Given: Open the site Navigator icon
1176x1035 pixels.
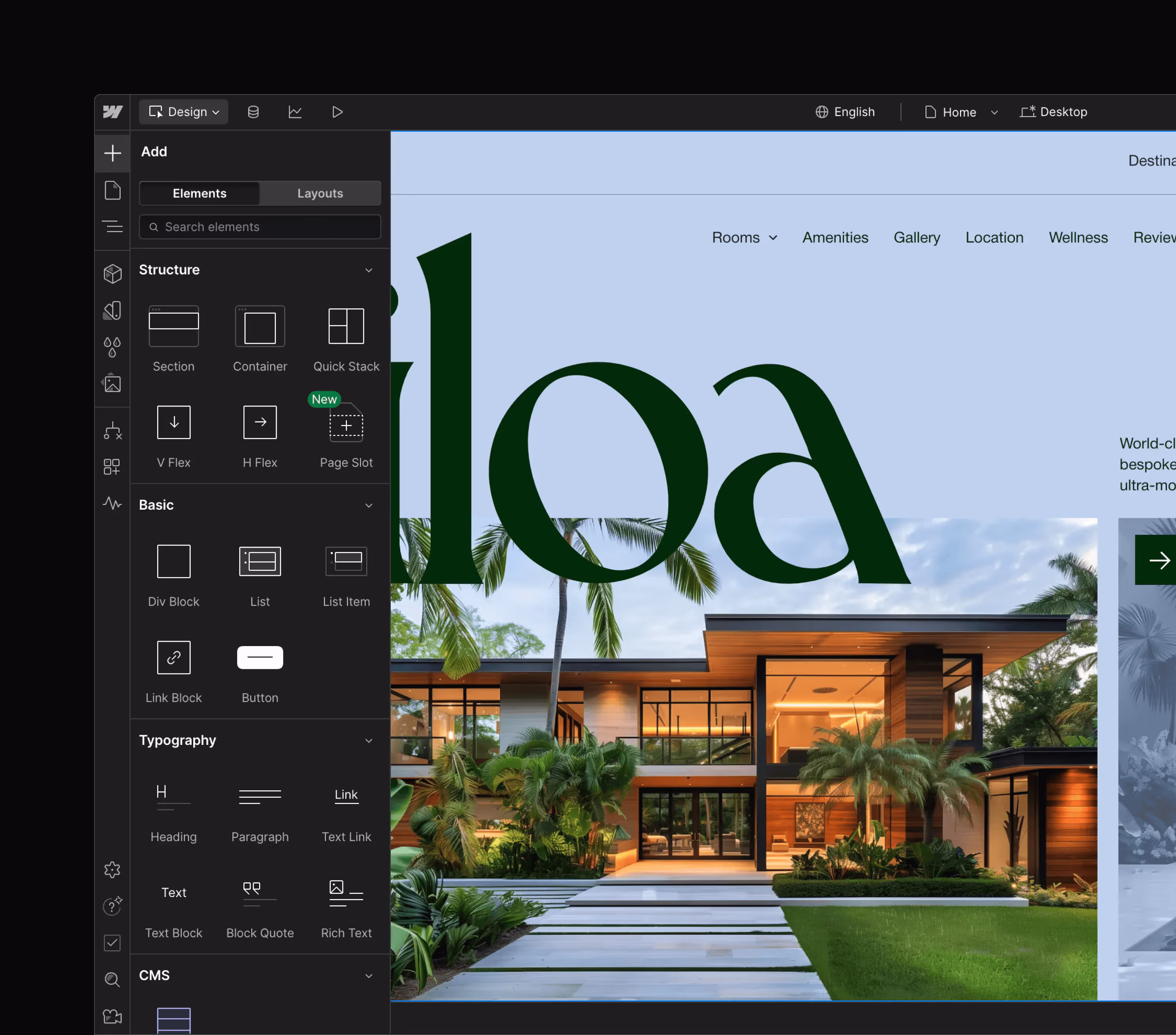Looking at the screenshot, I should pyautogui.click(x=112, y=226).
